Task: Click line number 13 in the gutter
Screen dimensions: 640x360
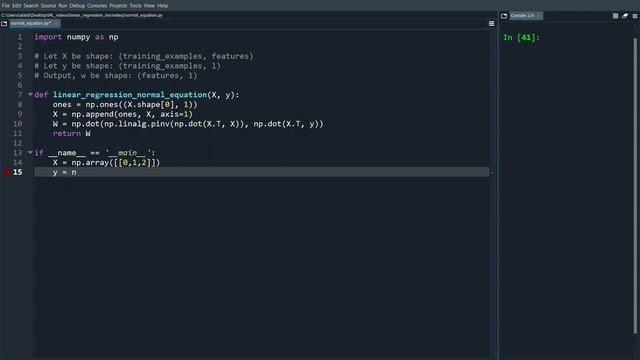Action: [x=18, y=153]
